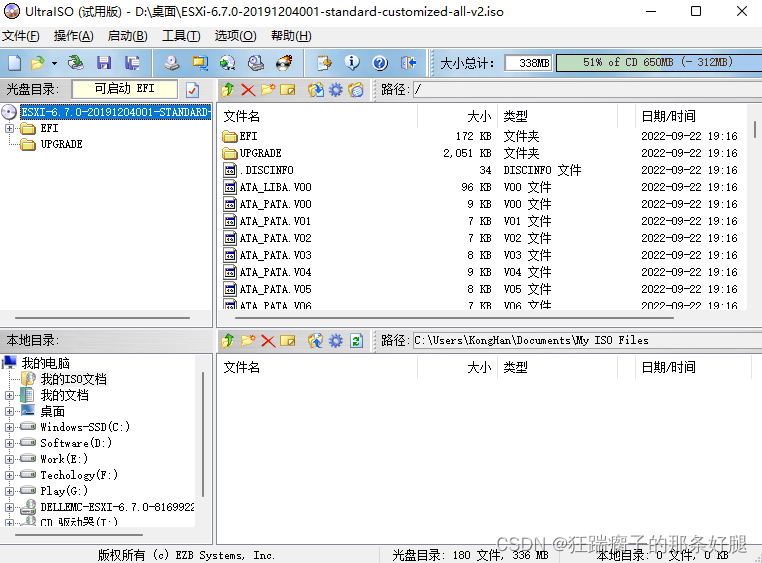The image size is (762, 563).
Task: Open the 启动(B) menu
Action: pyautogui.click(x=127, y=36)
